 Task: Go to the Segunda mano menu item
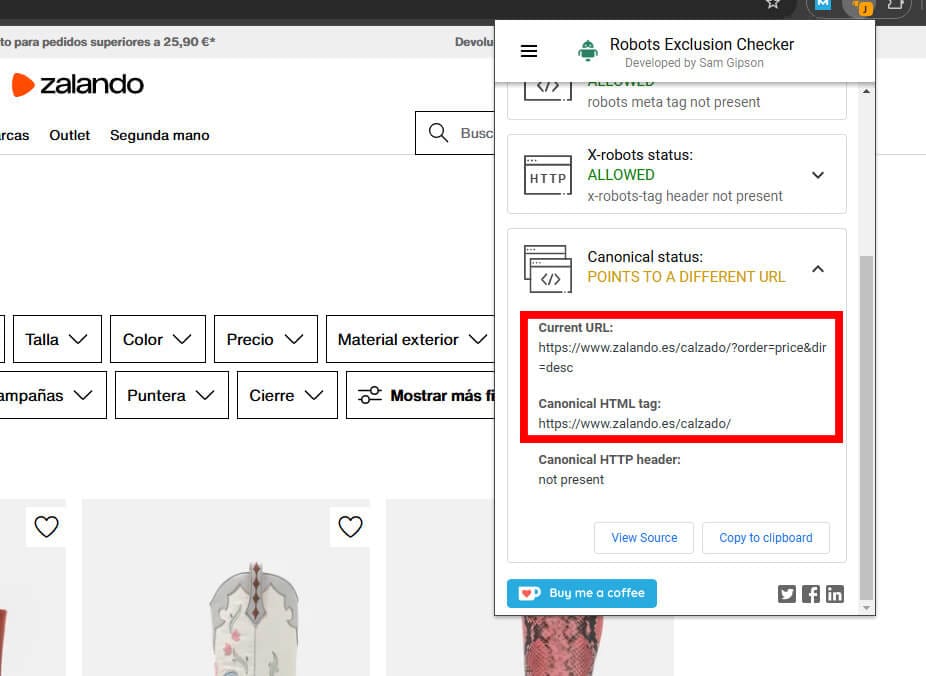coord(159,135)
